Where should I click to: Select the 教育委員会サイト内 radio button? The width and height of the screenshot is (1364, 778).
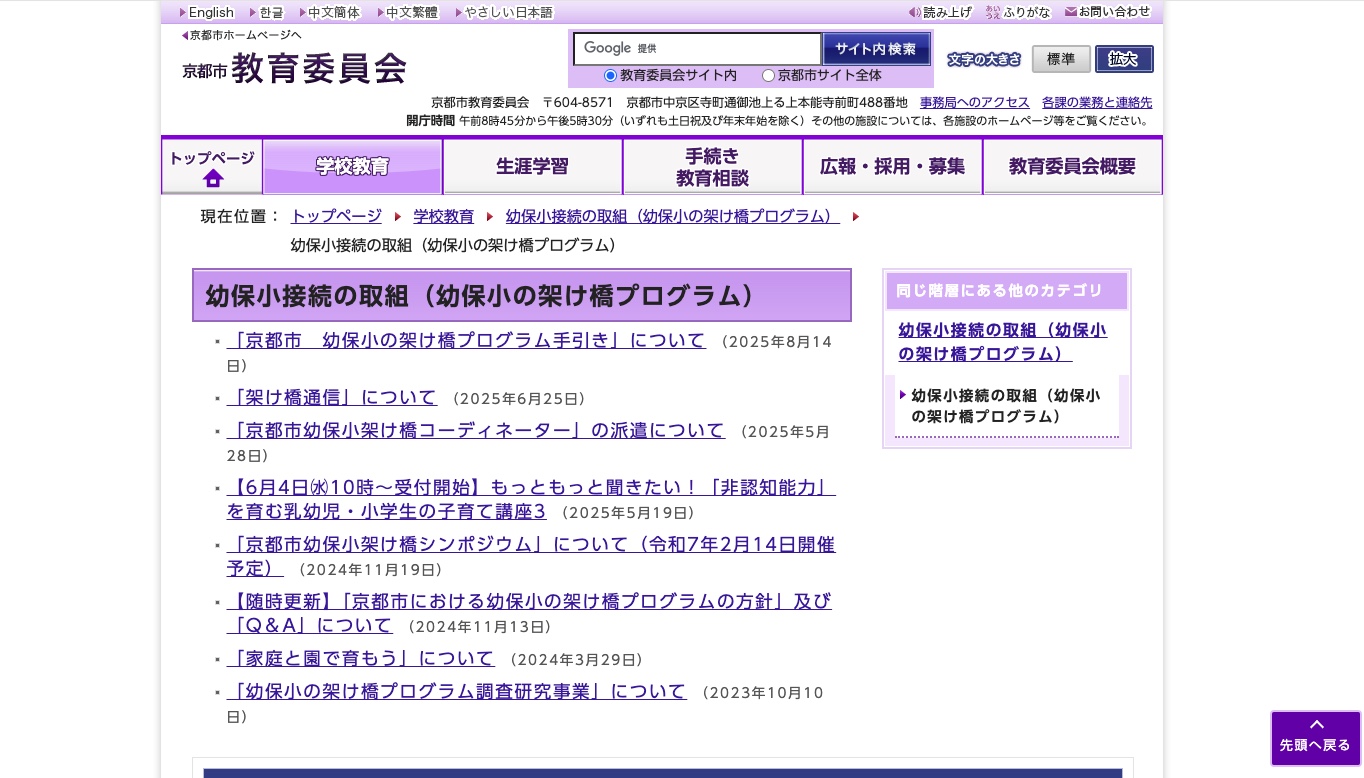(610, 75)
